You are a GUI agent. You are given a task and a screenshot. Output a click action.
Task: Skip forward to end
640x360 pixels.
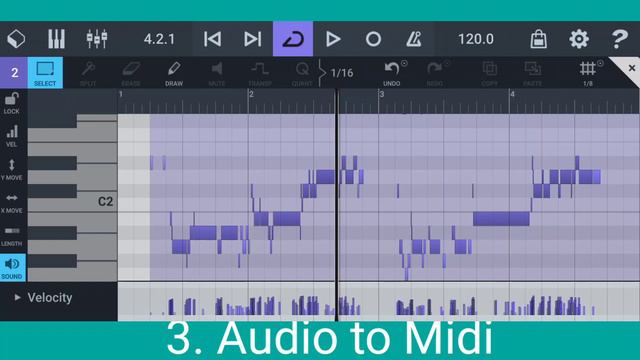(253, 39)
